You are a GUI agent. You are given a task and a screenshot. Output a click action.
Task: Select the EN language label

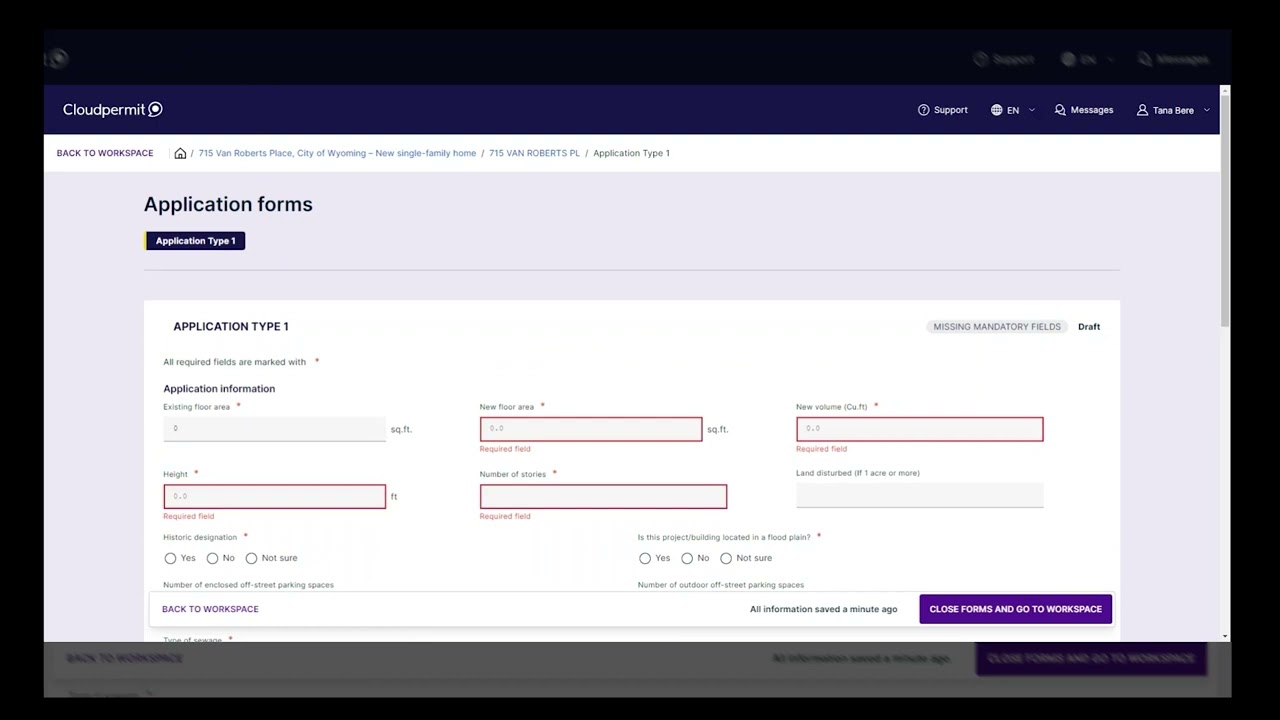tap(1013, 110)
